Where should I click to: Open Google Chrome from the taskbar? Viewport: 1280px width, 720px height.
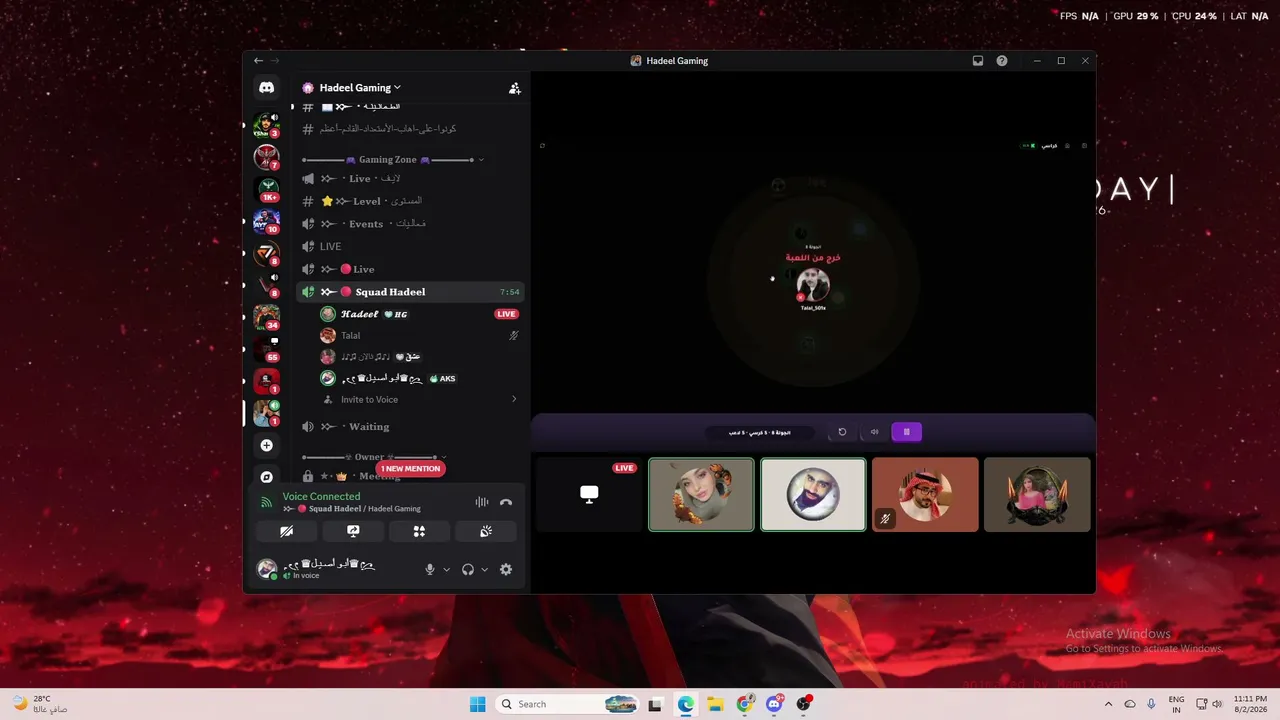click(745, 704)
